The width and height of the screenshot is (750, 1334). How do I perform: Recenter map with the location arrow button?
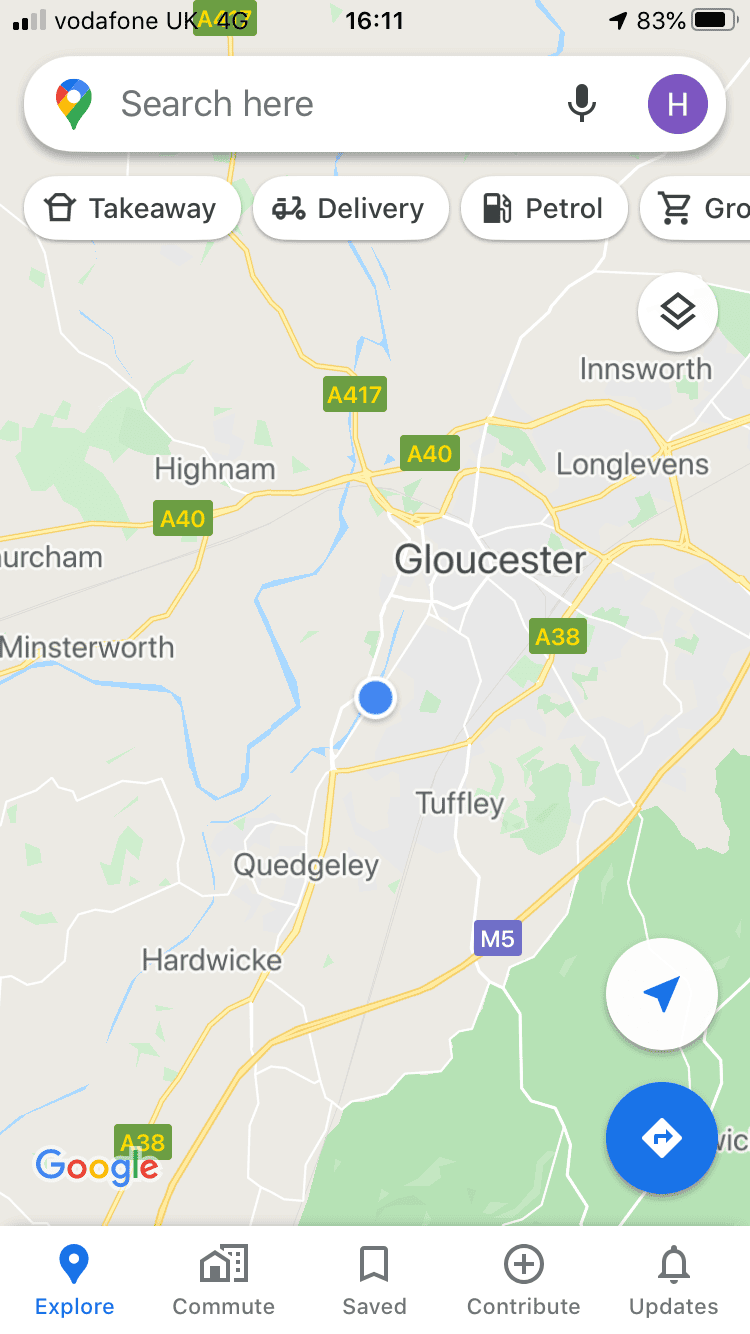pyautogui.click(x=662, y=994)
